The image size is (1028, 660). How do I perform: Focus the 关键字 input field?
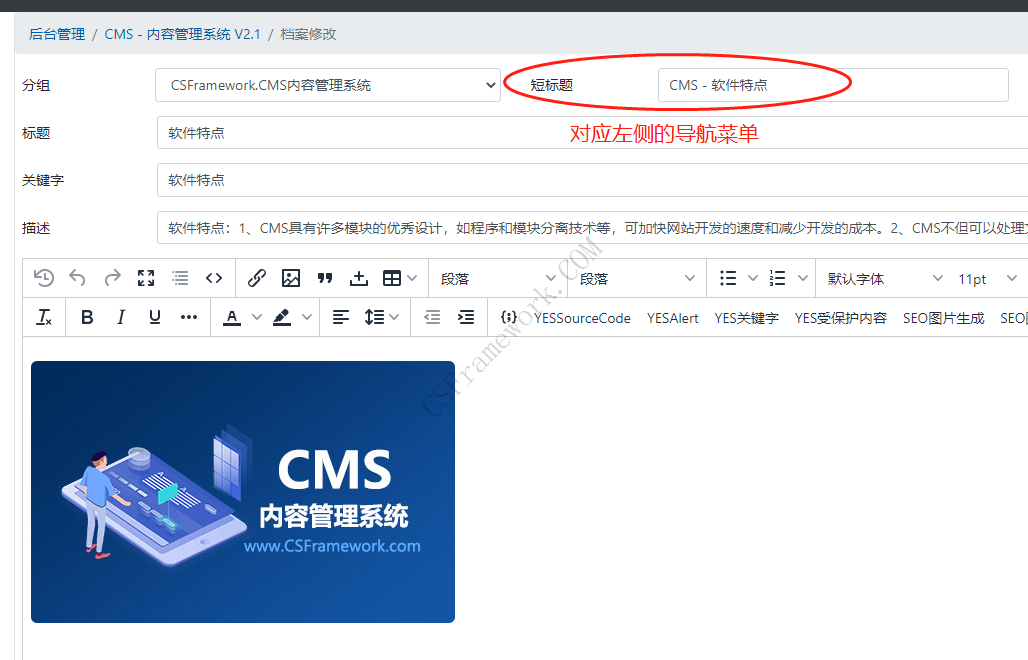(x=592, y=180)
